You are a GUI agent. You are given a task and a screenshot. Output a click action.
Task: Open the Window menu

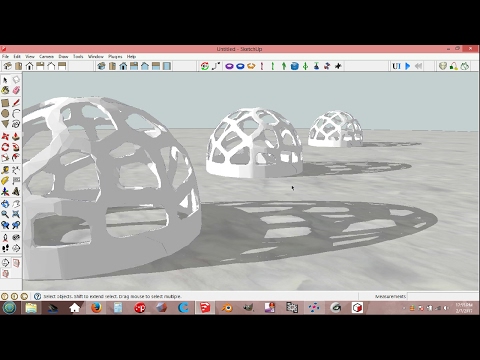tap(96, 57)
